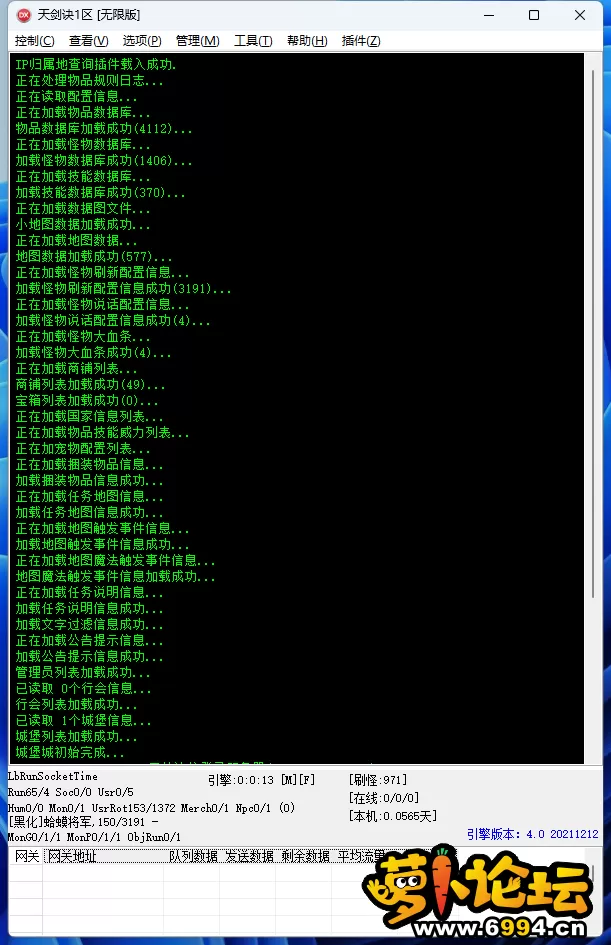The image size is (611, 945).
Task: Close the 天剑诀1区 window
Action: point(580,15)
